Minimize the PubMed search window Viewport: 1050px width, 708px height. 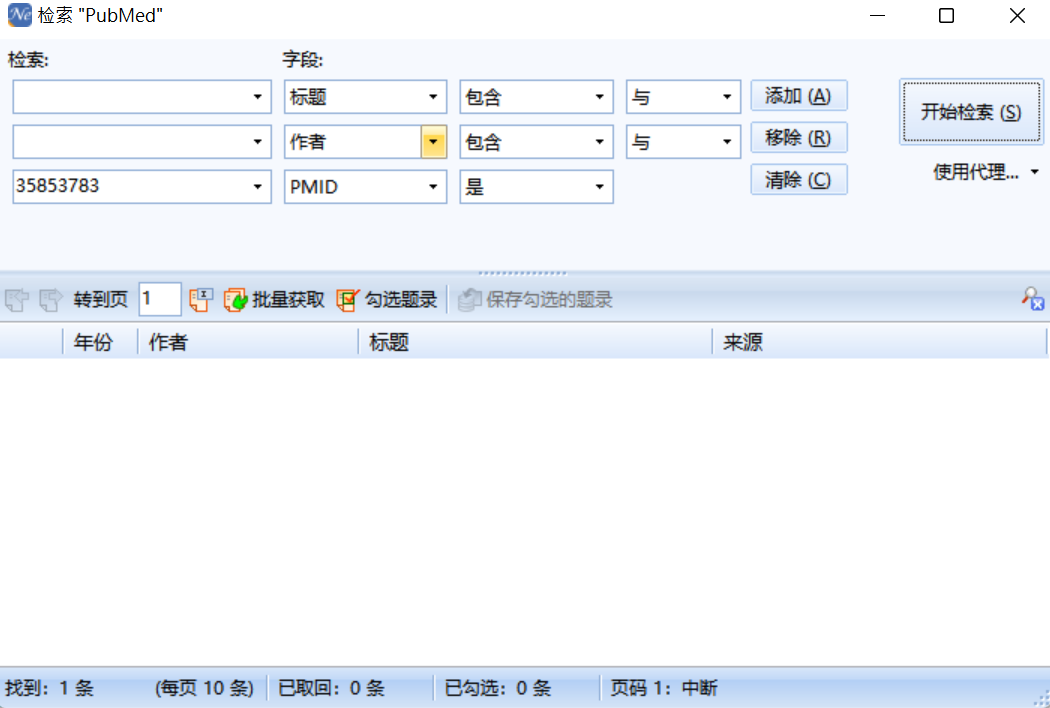(877, 15)
